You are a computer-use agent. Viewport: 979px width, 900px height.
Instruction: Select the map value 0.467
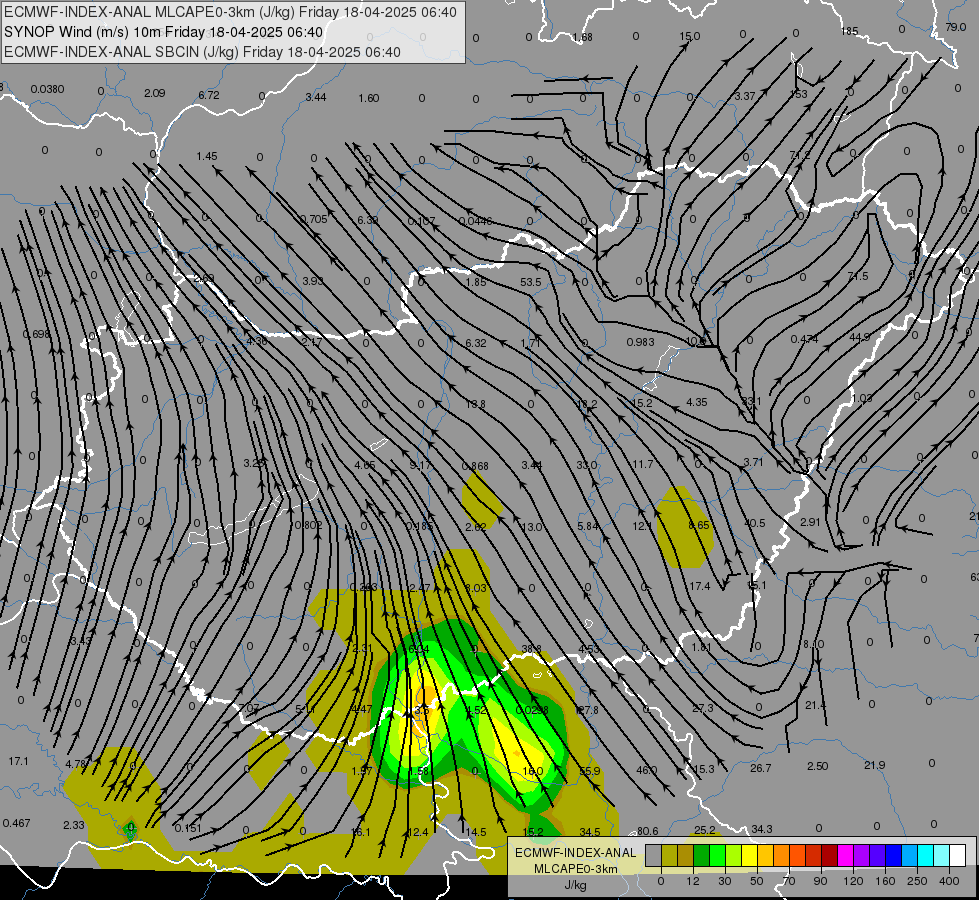tap(16, 823)
